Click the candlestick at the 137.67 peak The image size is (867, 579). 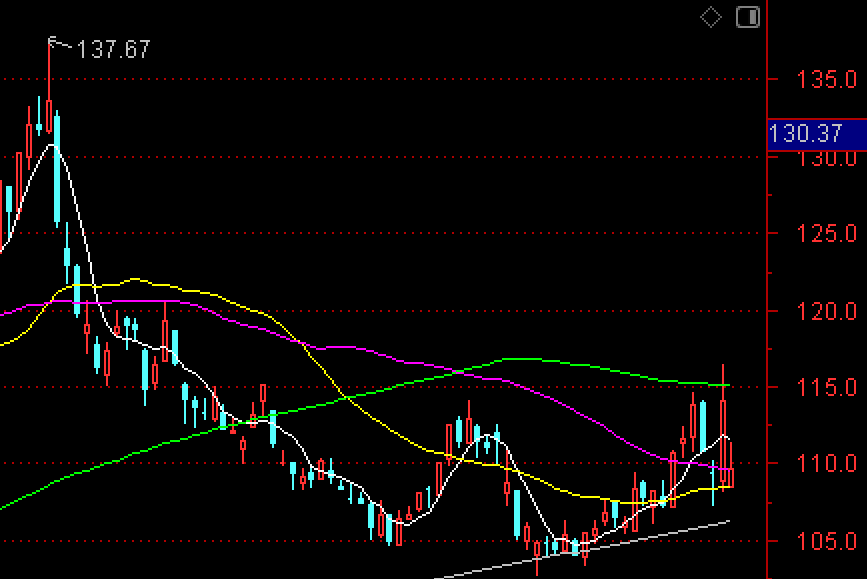[49, 116]
